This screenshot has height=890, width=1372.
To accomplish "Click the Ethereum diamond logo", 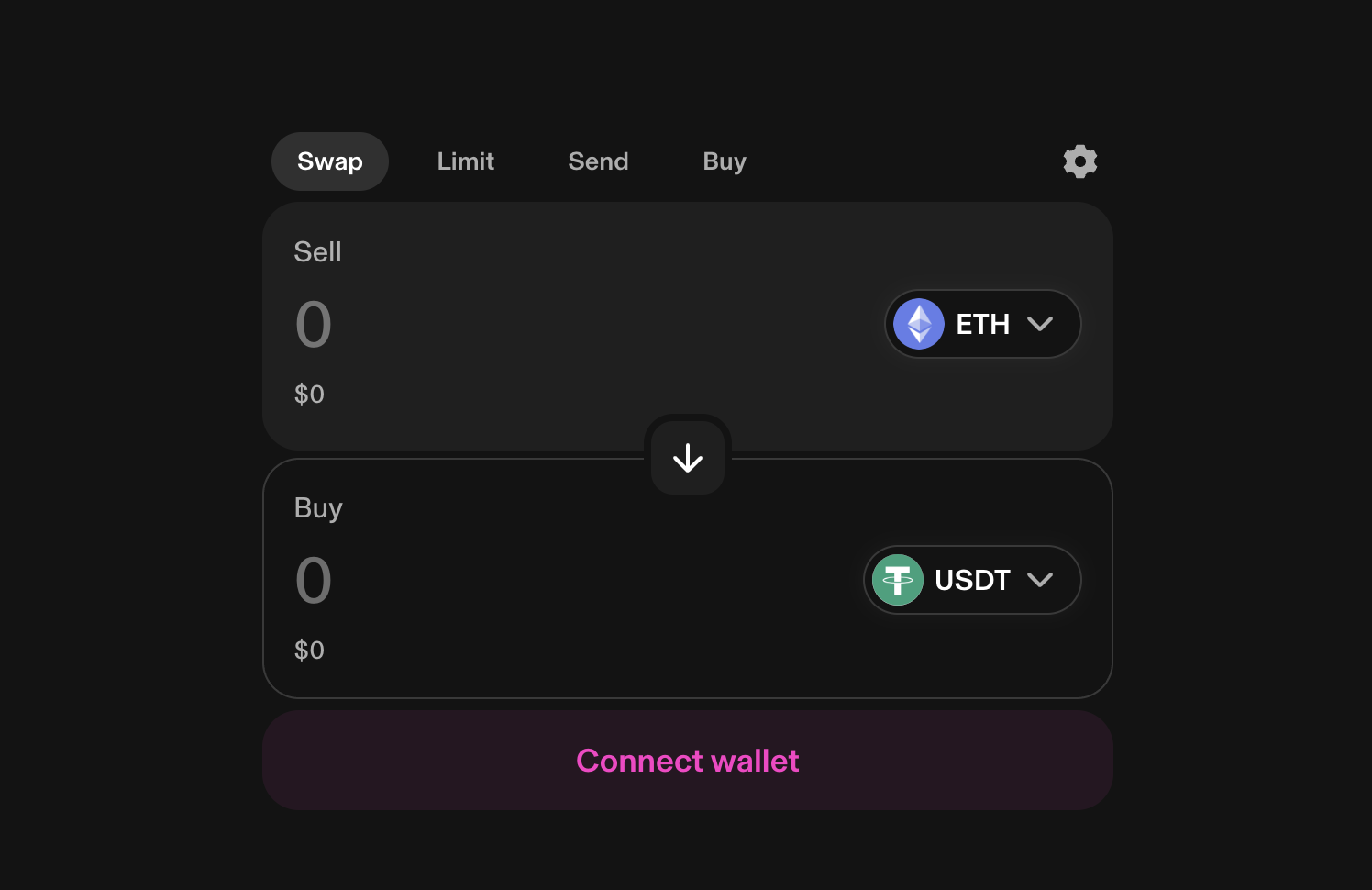I will coord(919,324).
